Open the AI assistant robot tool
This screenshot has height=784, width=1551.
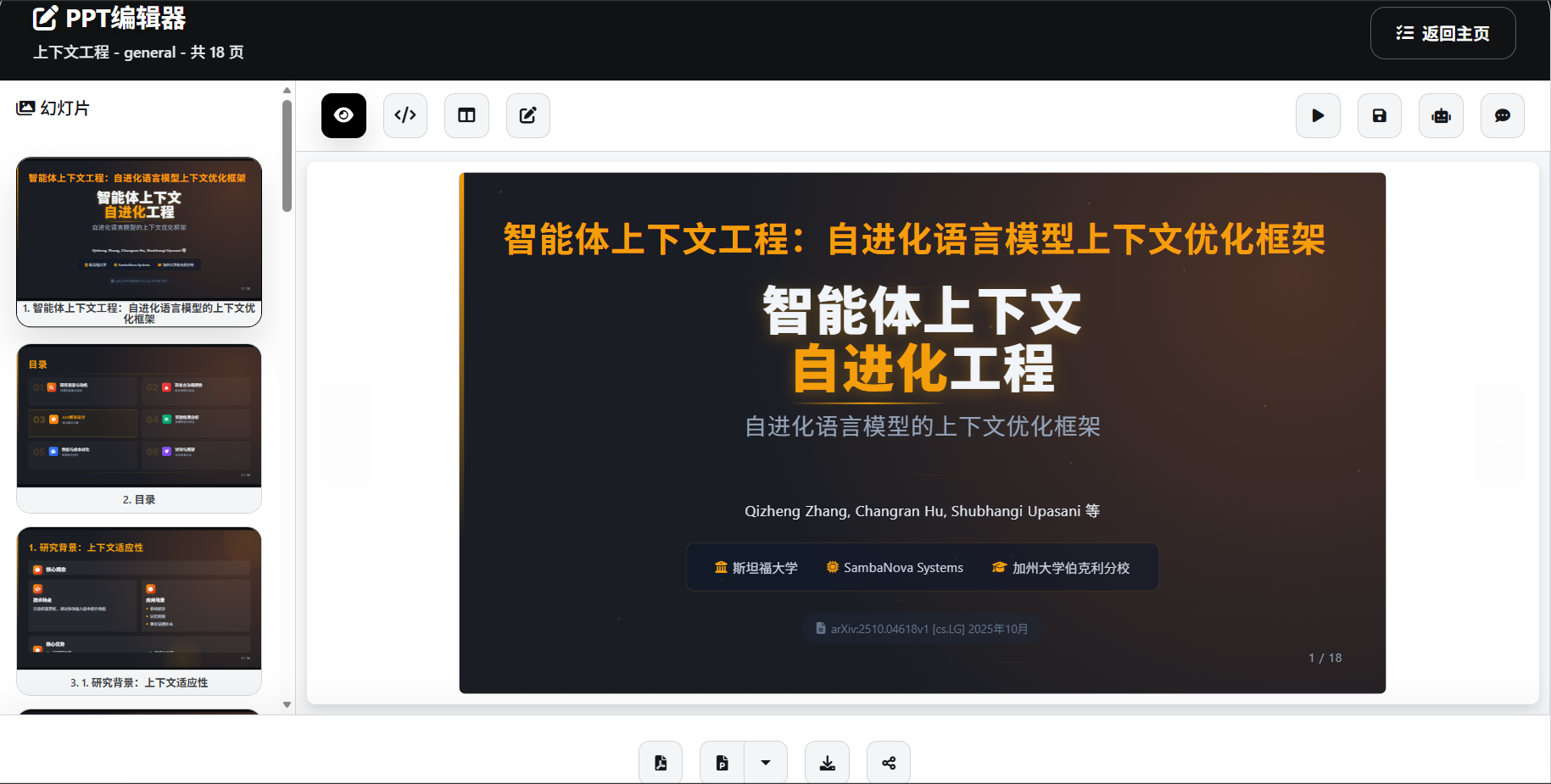1441,115
